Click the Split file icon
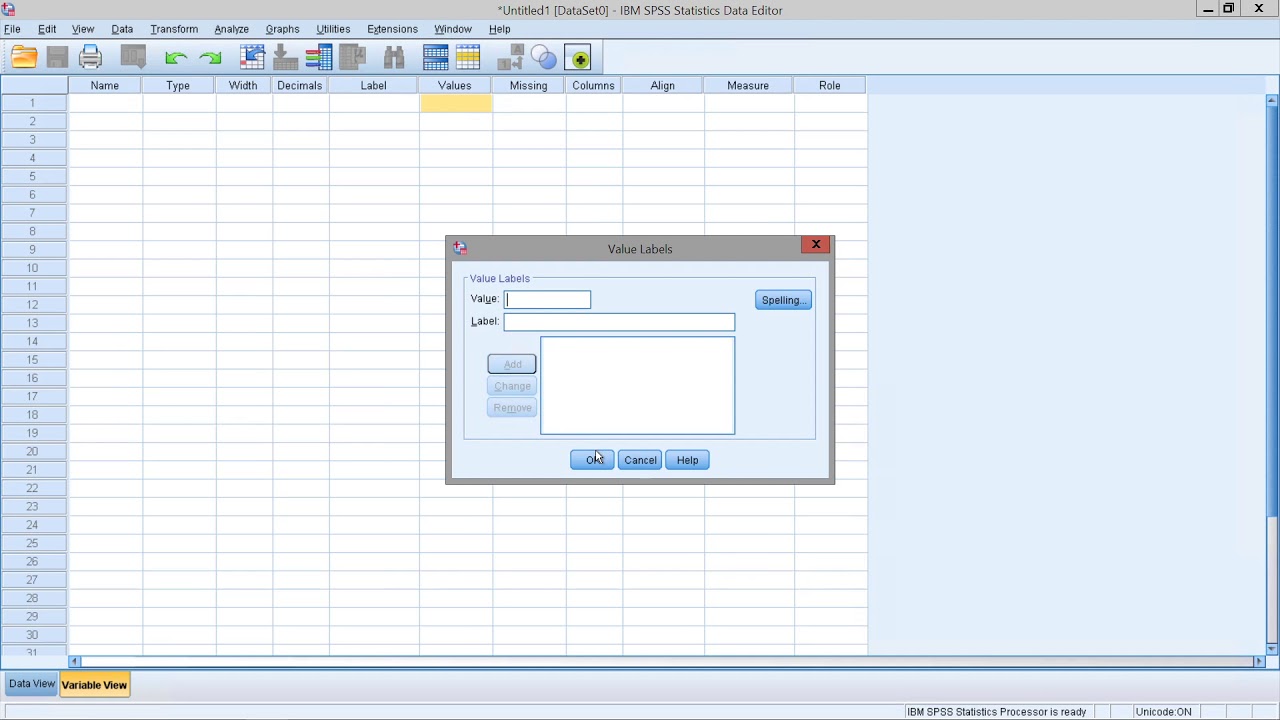The width and height of the screenshot is (1280, 720). click(x=436, y=58)
